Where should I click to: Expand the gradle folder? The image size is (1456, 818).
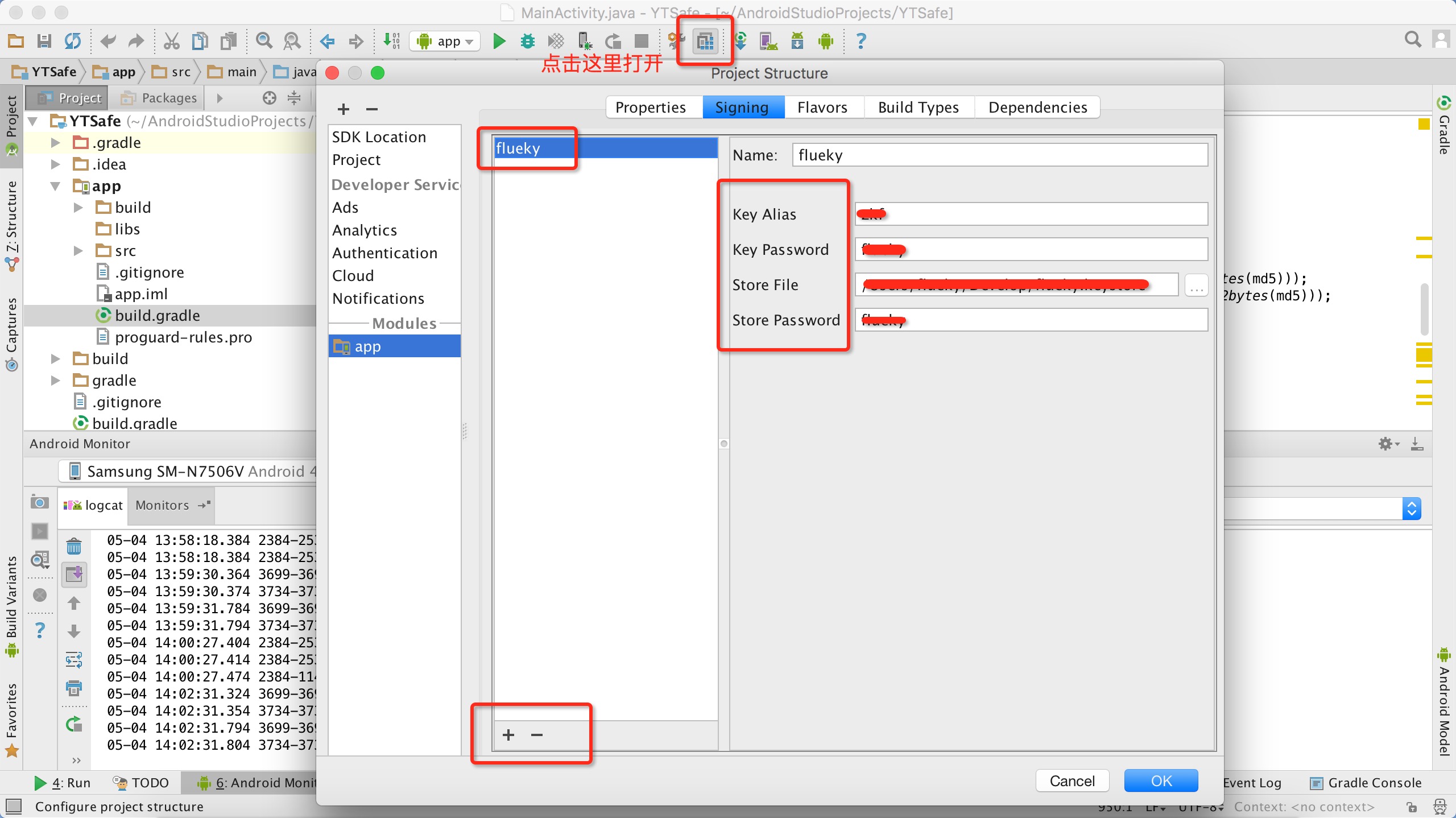(55, 380)
